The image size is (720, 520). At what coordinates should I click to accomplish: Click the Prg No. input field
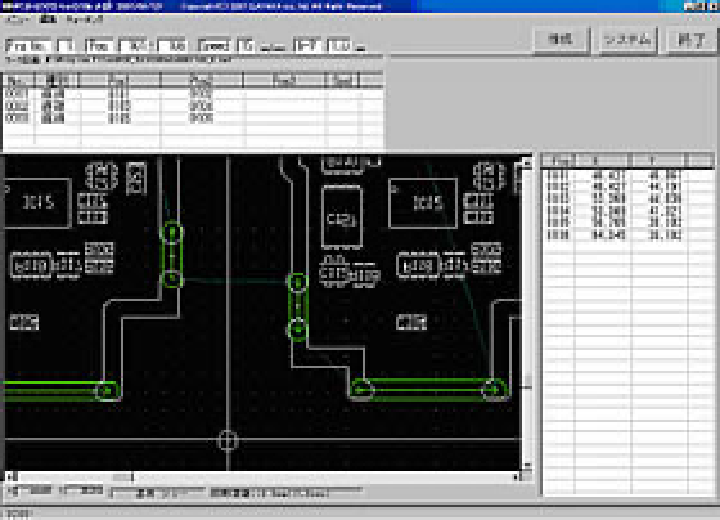tap(66, 46)
